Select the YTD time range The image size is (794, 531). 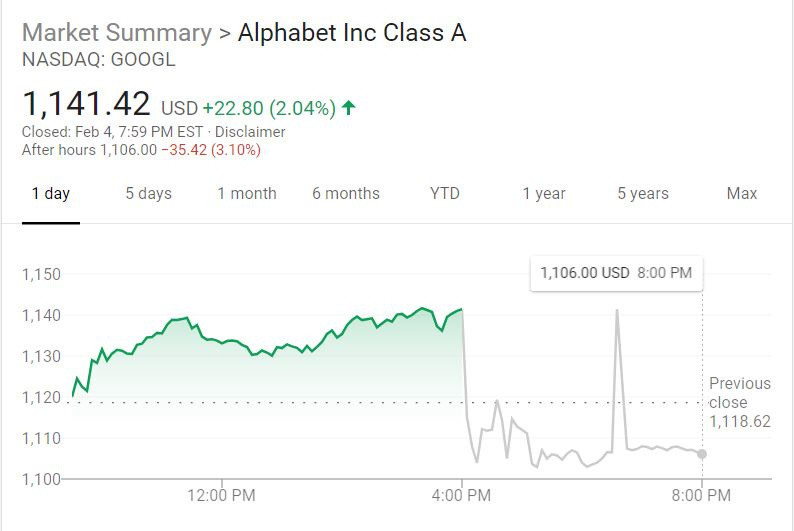point(445,194)
